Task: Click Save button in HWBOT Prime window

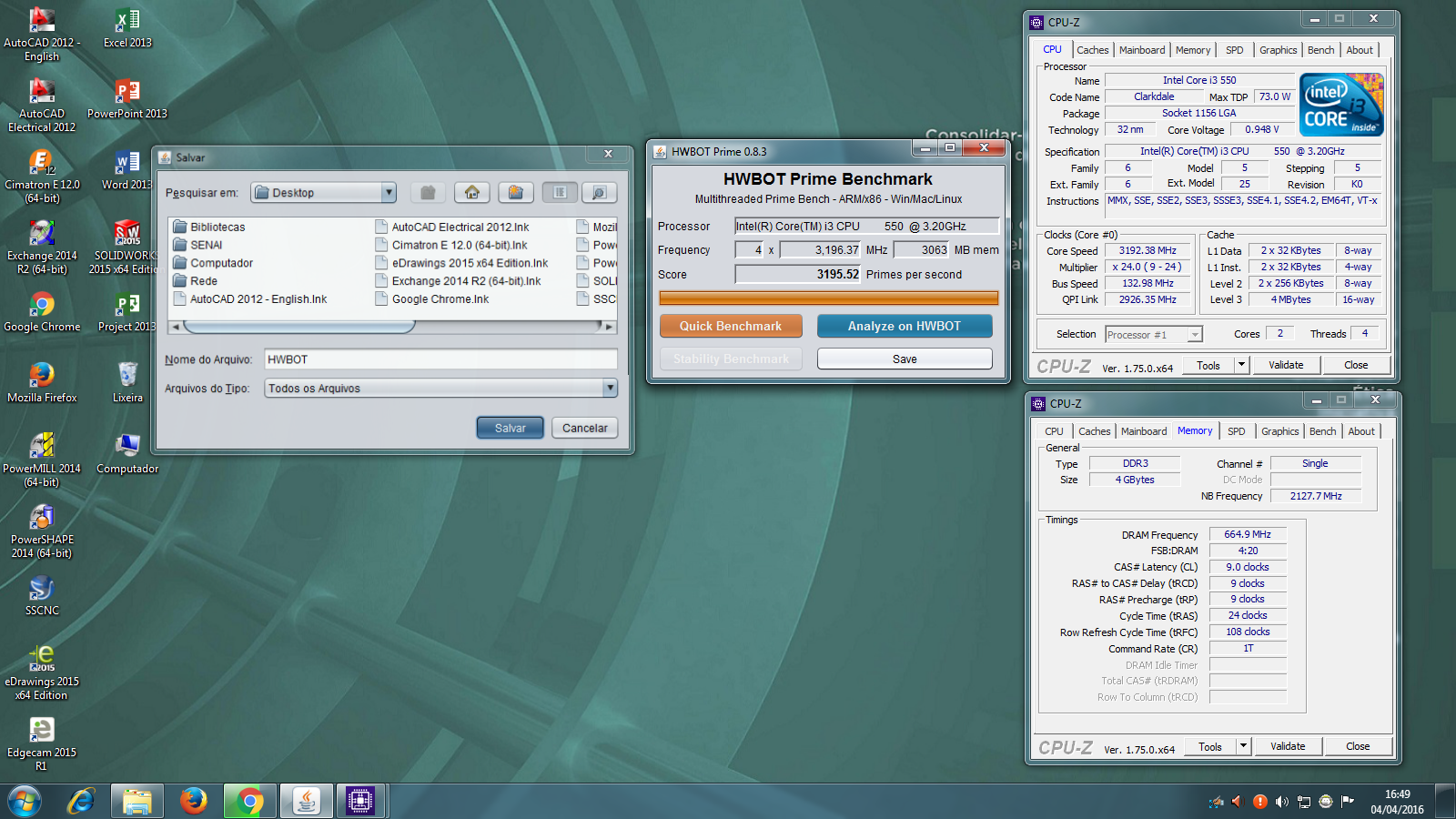Action: tap(905, 359)
